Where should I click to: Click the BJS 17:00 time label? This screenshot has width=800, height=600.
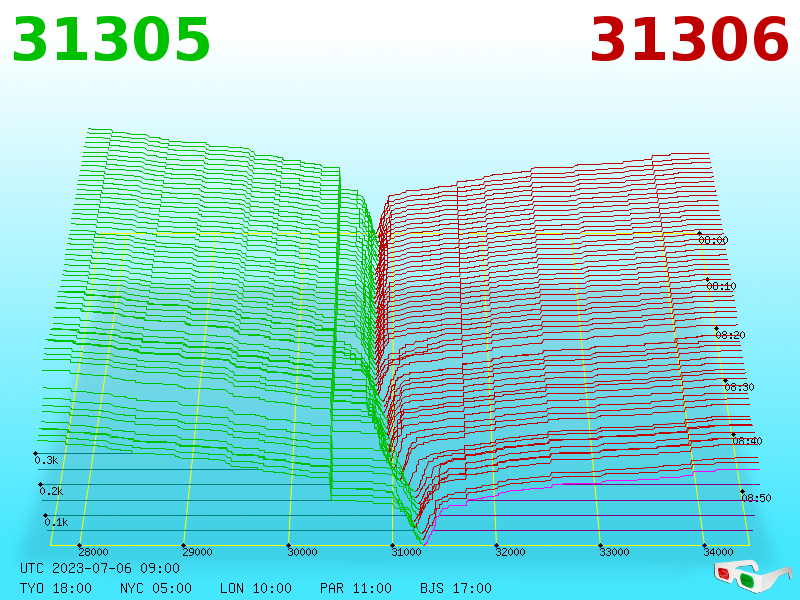click(x=456, y=588)
